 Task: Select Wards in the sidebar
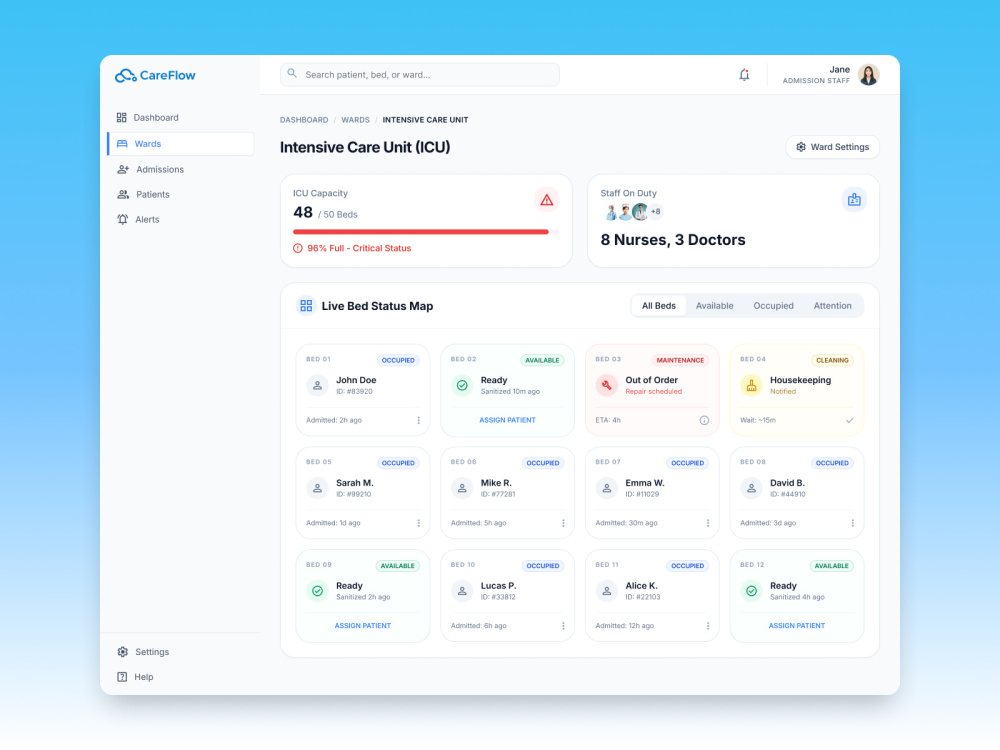180,143
